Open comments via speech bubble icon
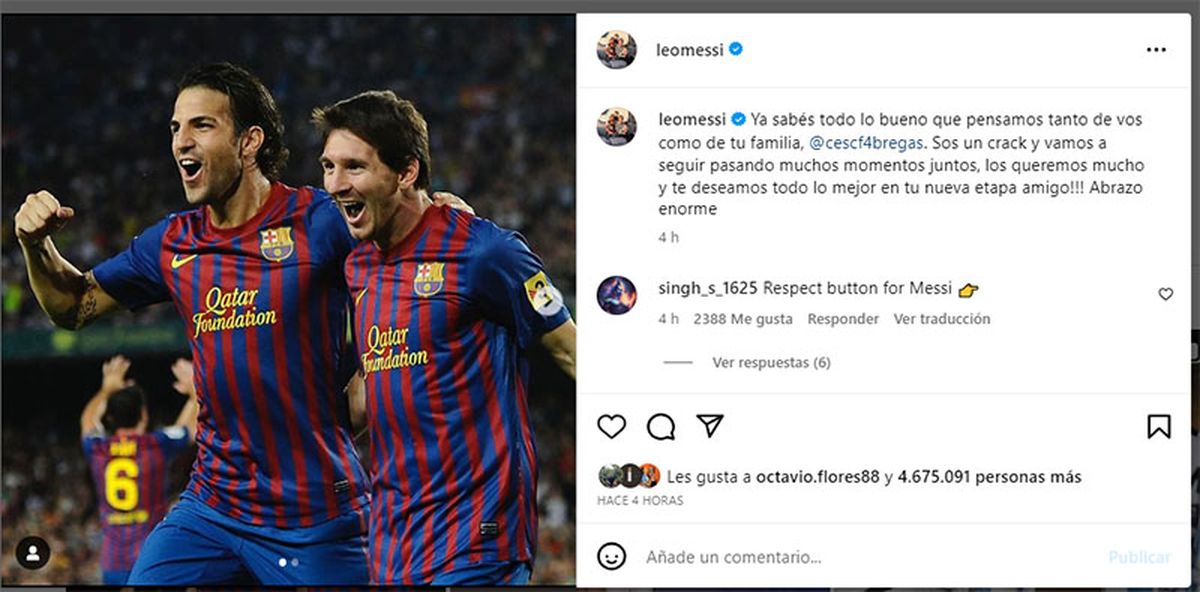Screen dimensions: 1200x592 660,427
